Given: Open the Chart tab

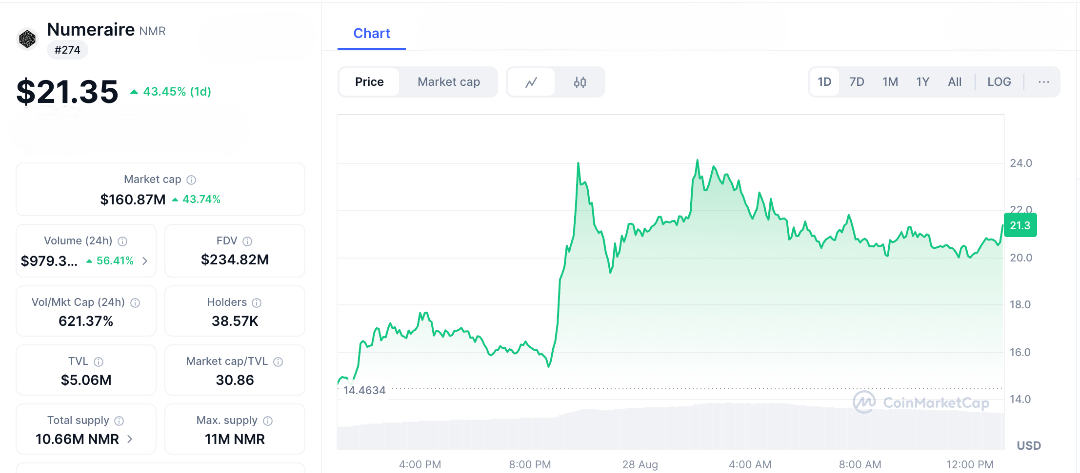Looking at the screenshot, I should [x=371, y=33].
